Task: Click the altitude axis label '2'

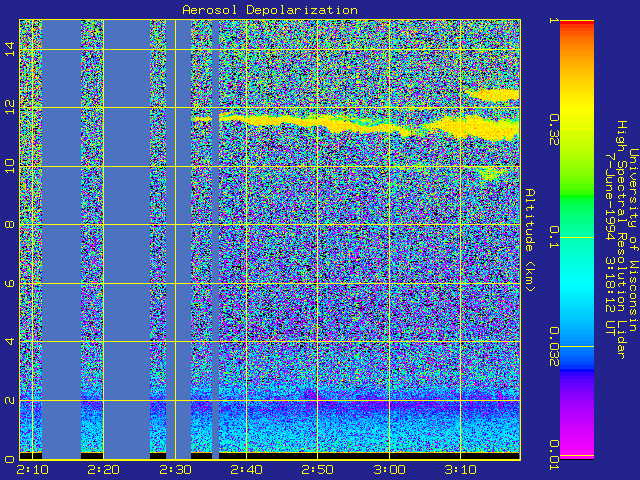Action: tap(10, 400)
